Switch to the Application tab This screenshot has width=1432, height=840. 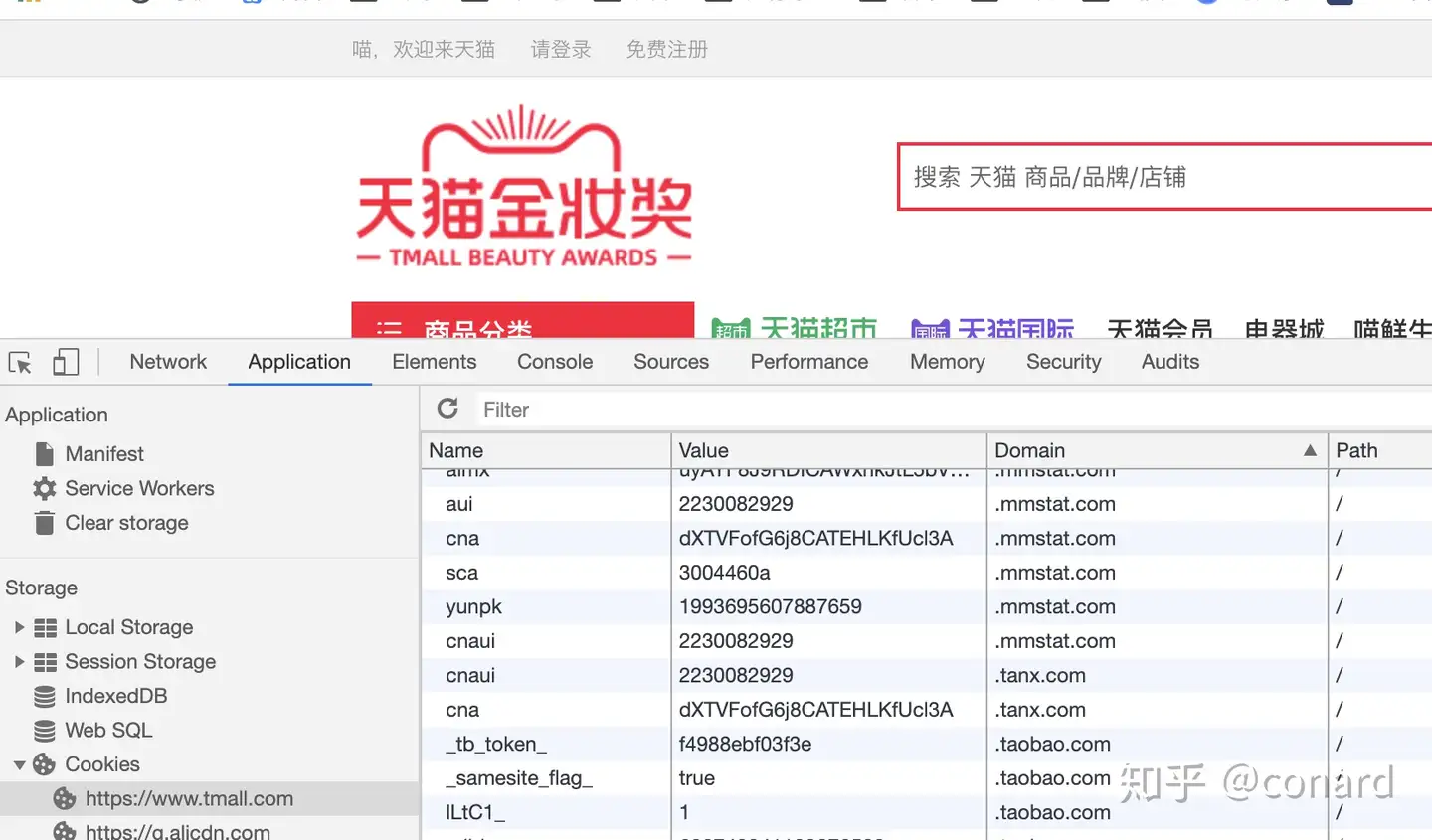pyautogui.click(x=299, y=362)
